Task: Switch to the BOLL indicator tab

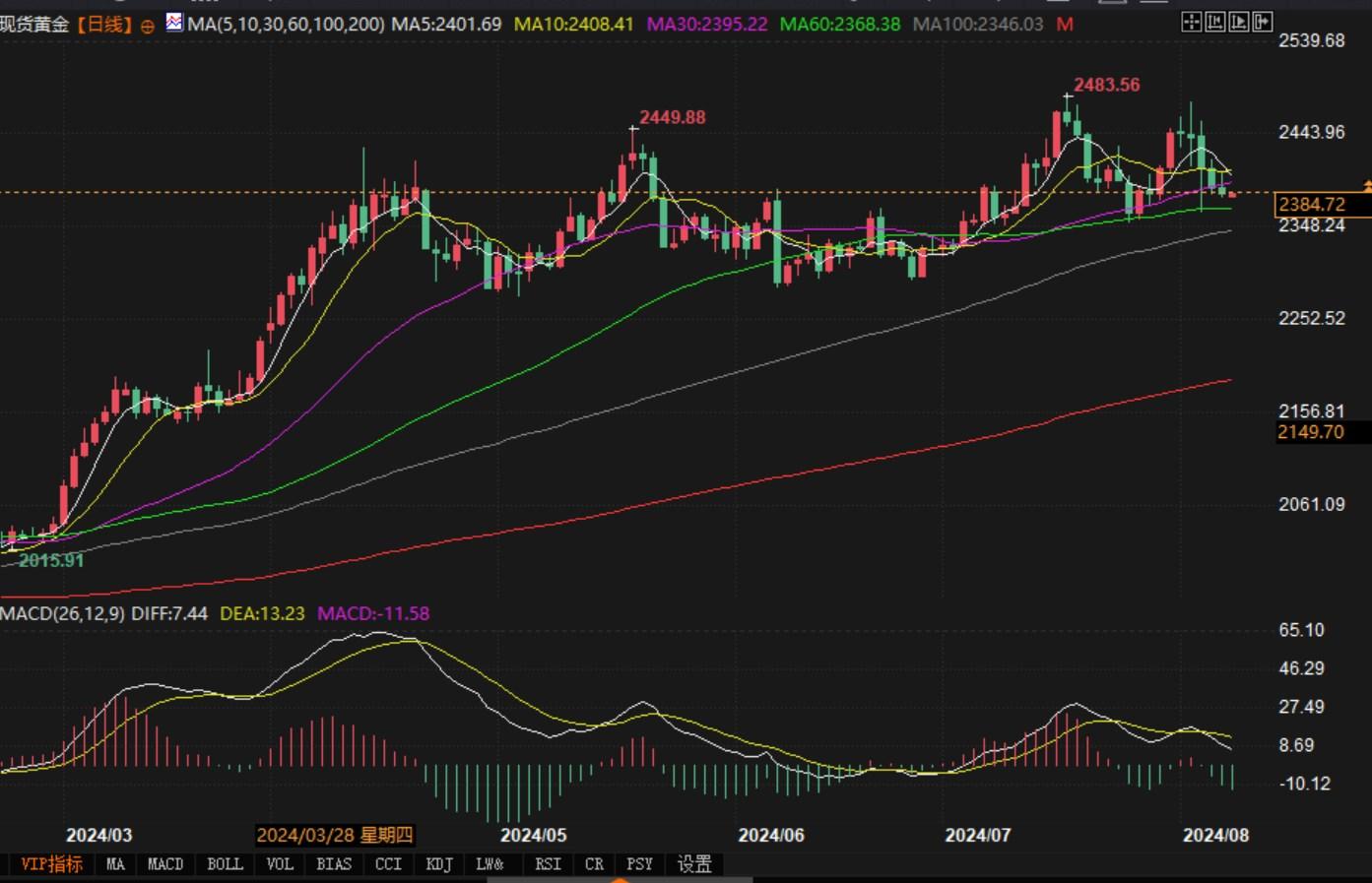Action: [x=225, y=863]
